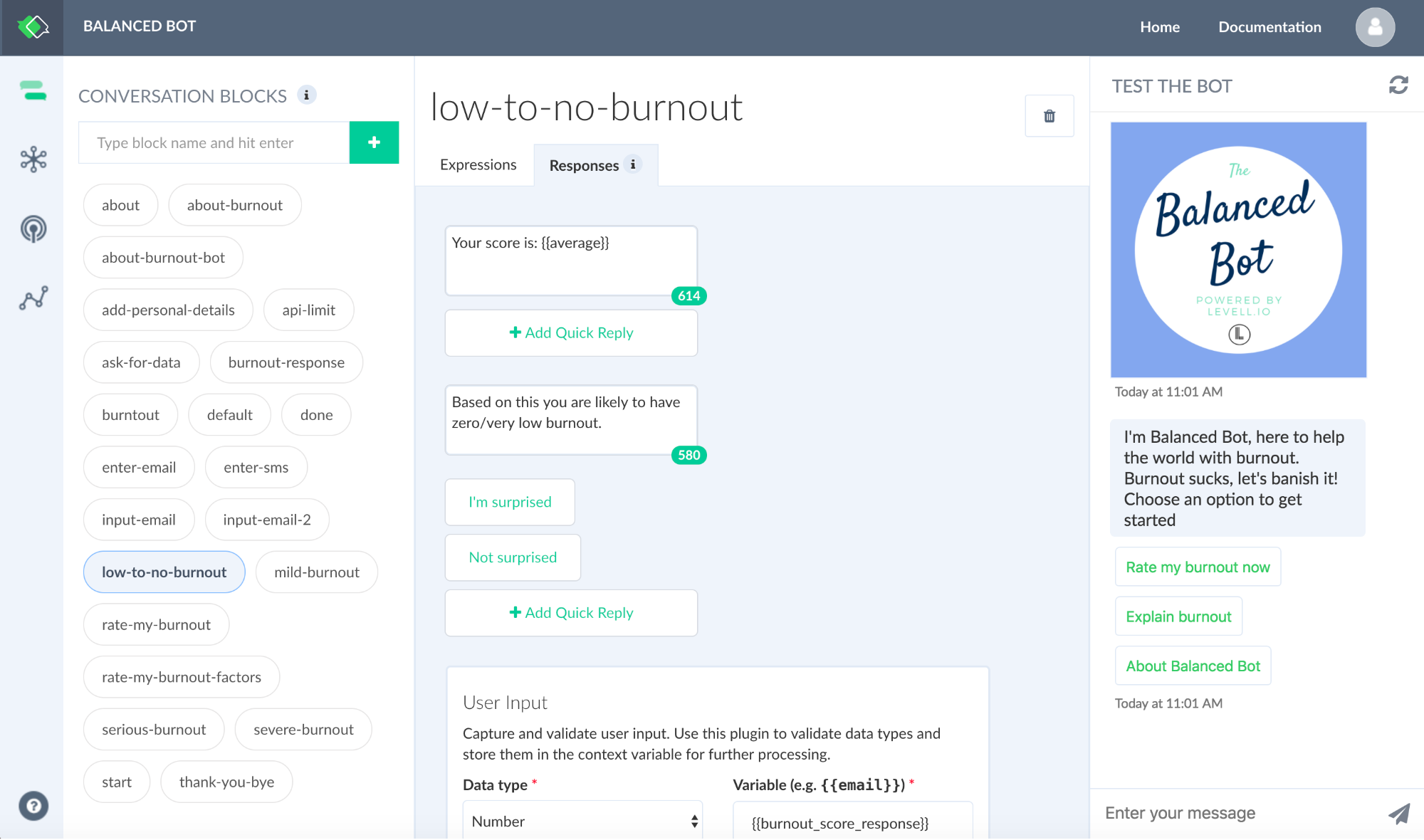This screenshot has width=1424, height=840.
Task: Open the Data type Number dropdown
Action: coord(582,821)
